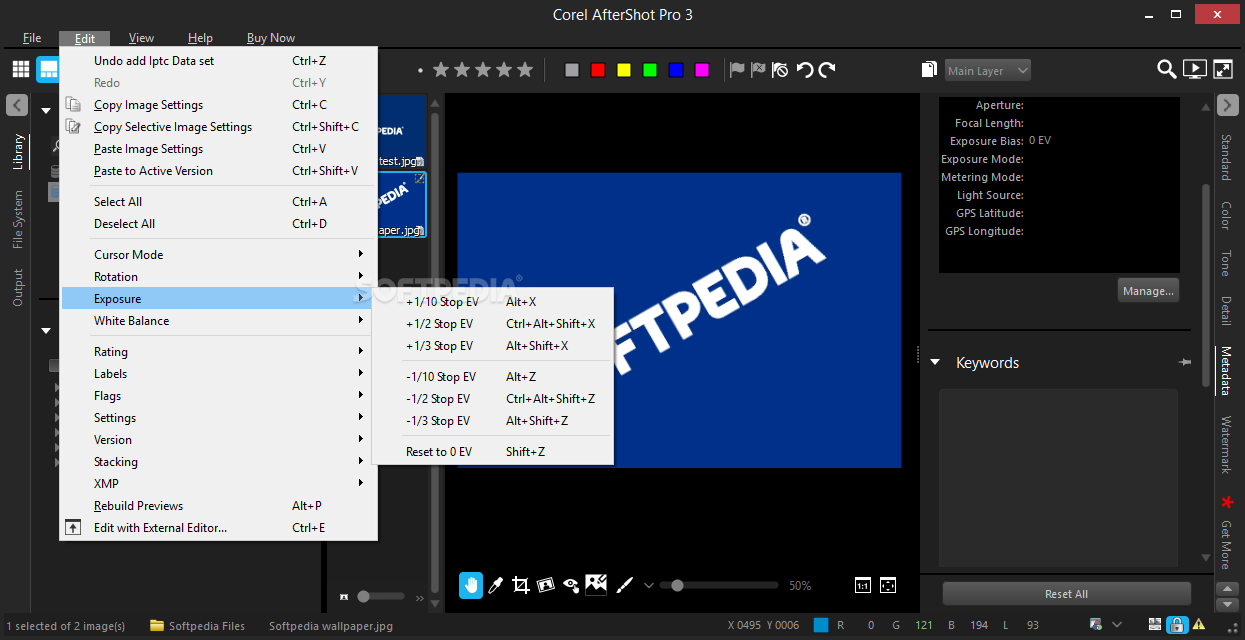
Task: Open the Get More tab
Action: pyautogui.click(x=1226, y=544)
